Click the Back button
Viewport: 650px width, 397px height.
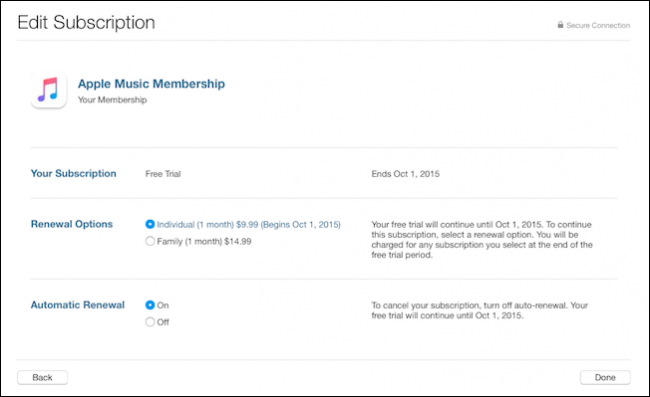click(x=42, y=378)
